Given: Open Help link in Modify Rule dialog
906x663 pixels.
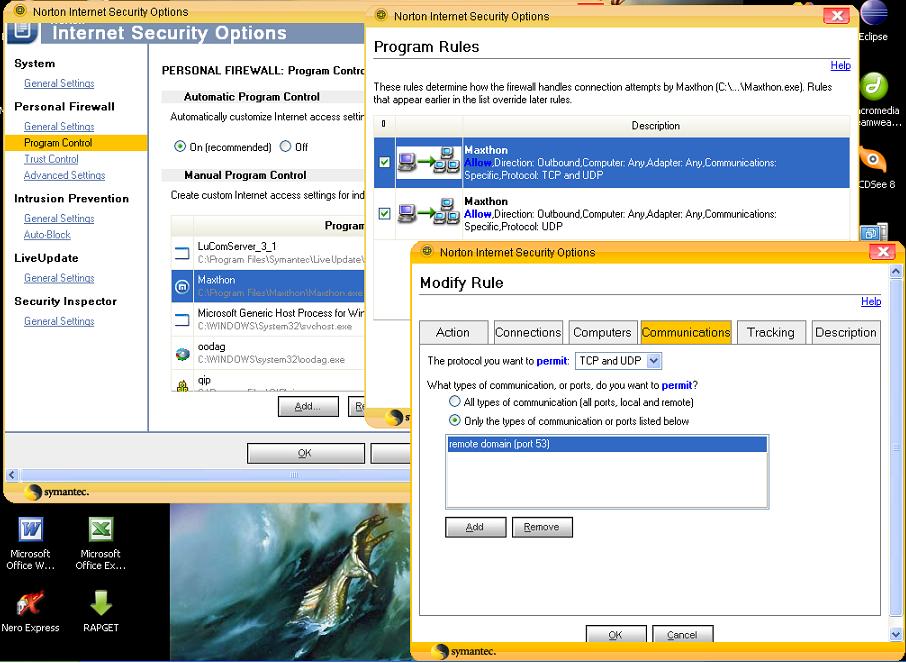Looking at the screenshot, I should click(871, 301).
